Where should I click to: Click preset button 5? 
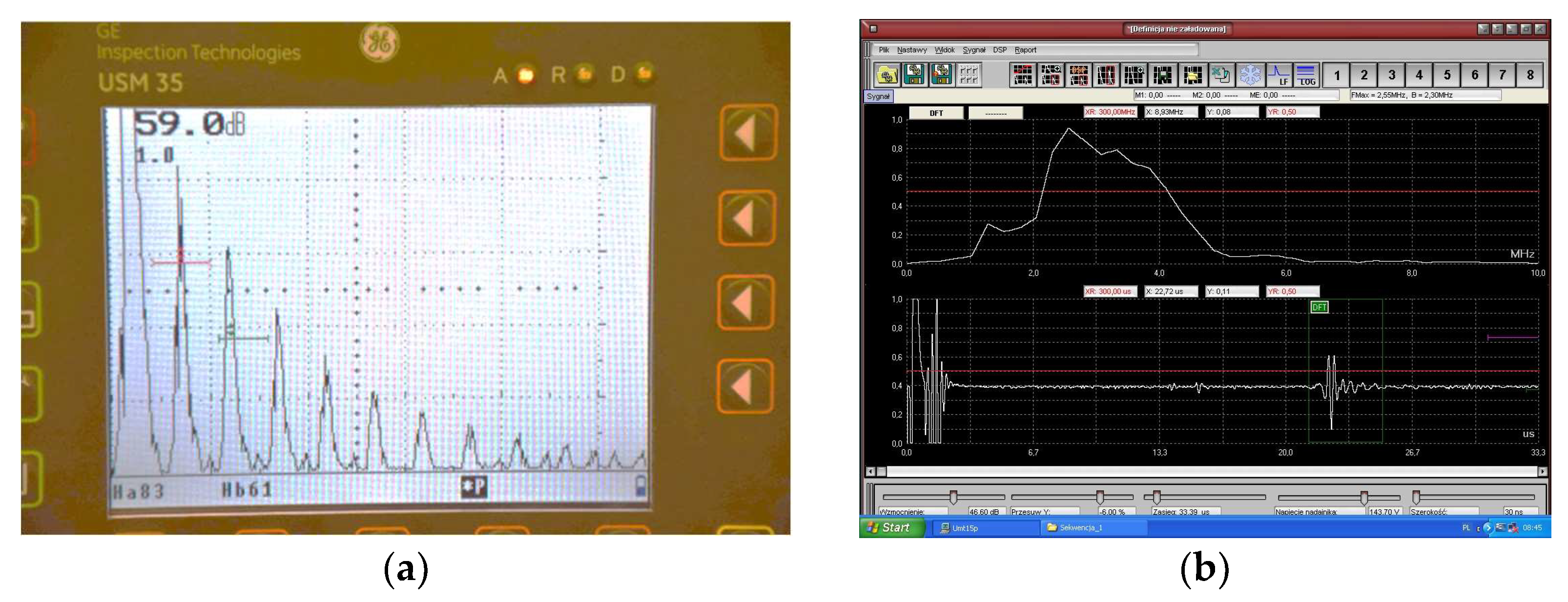tap(1447, 75)
